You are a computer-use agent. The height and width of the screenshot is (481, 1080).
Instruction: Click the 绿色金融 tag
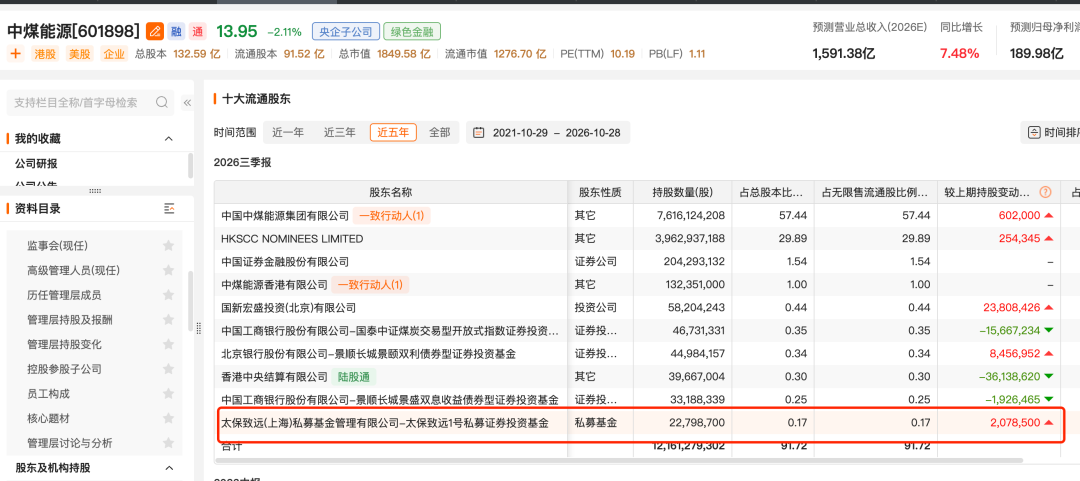(412, 32)
